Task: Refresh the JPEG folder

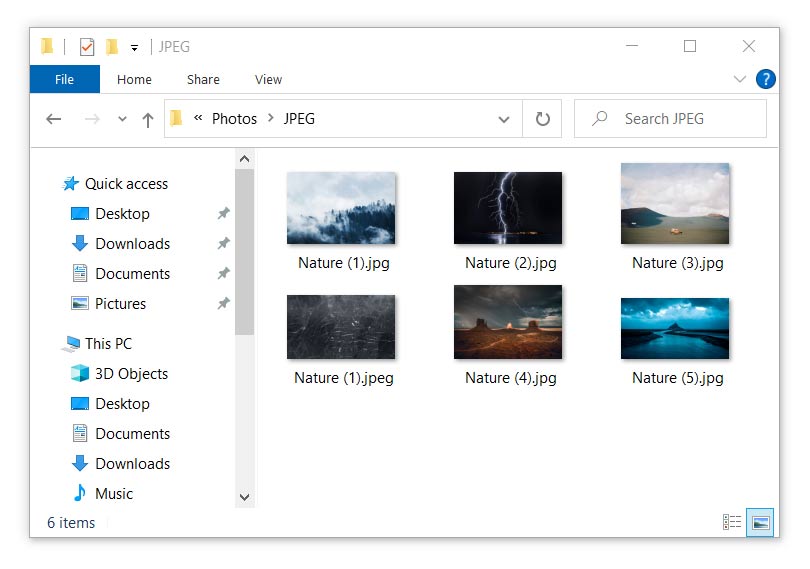Action: (542, 119)
